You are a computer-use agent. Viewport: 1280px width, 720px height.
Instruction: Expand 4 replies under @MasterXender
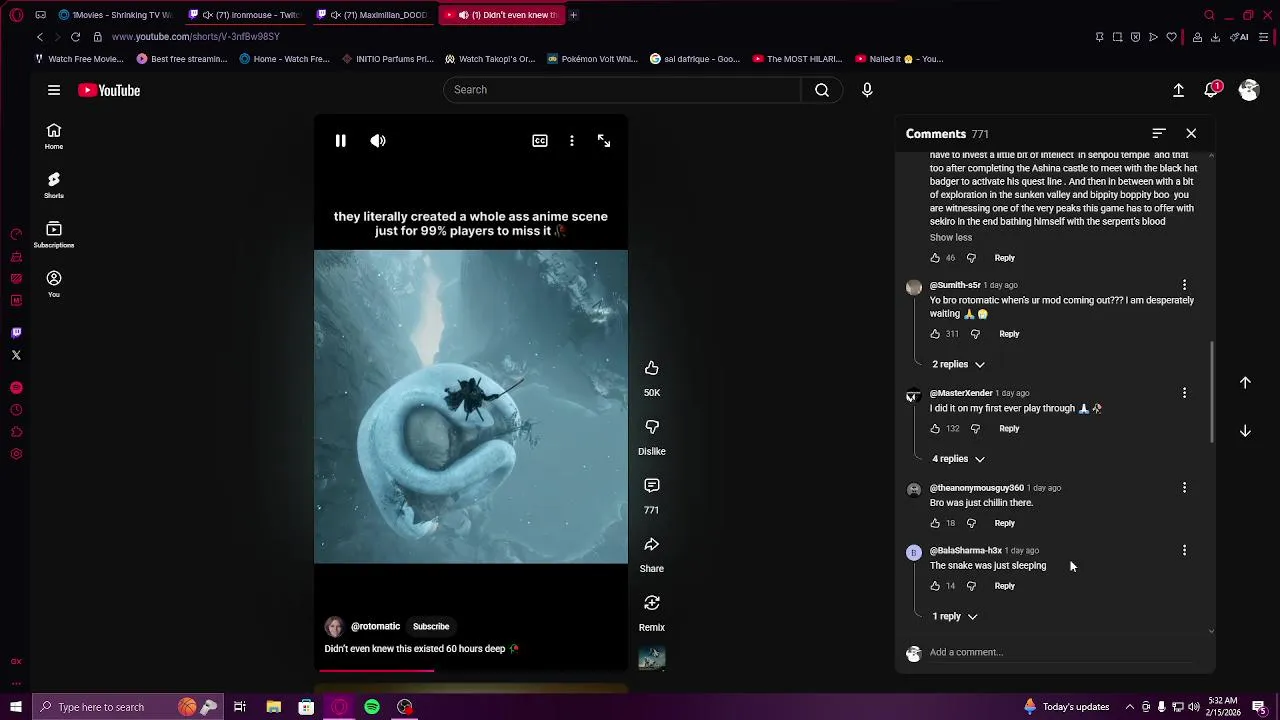[x=958, y=458]
